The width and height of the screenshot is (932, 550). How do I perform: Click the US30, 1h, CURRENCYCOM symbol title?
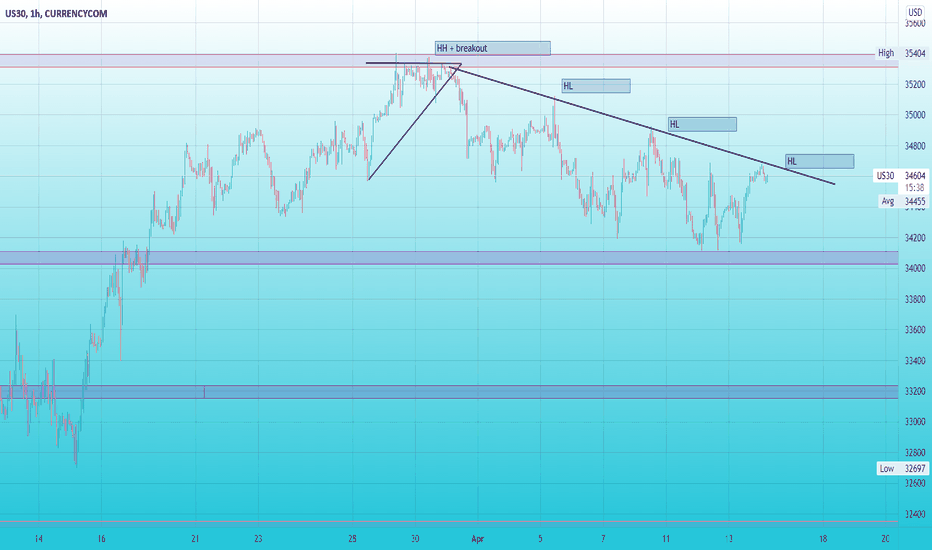pyautogui.click(x=56, y=14)
